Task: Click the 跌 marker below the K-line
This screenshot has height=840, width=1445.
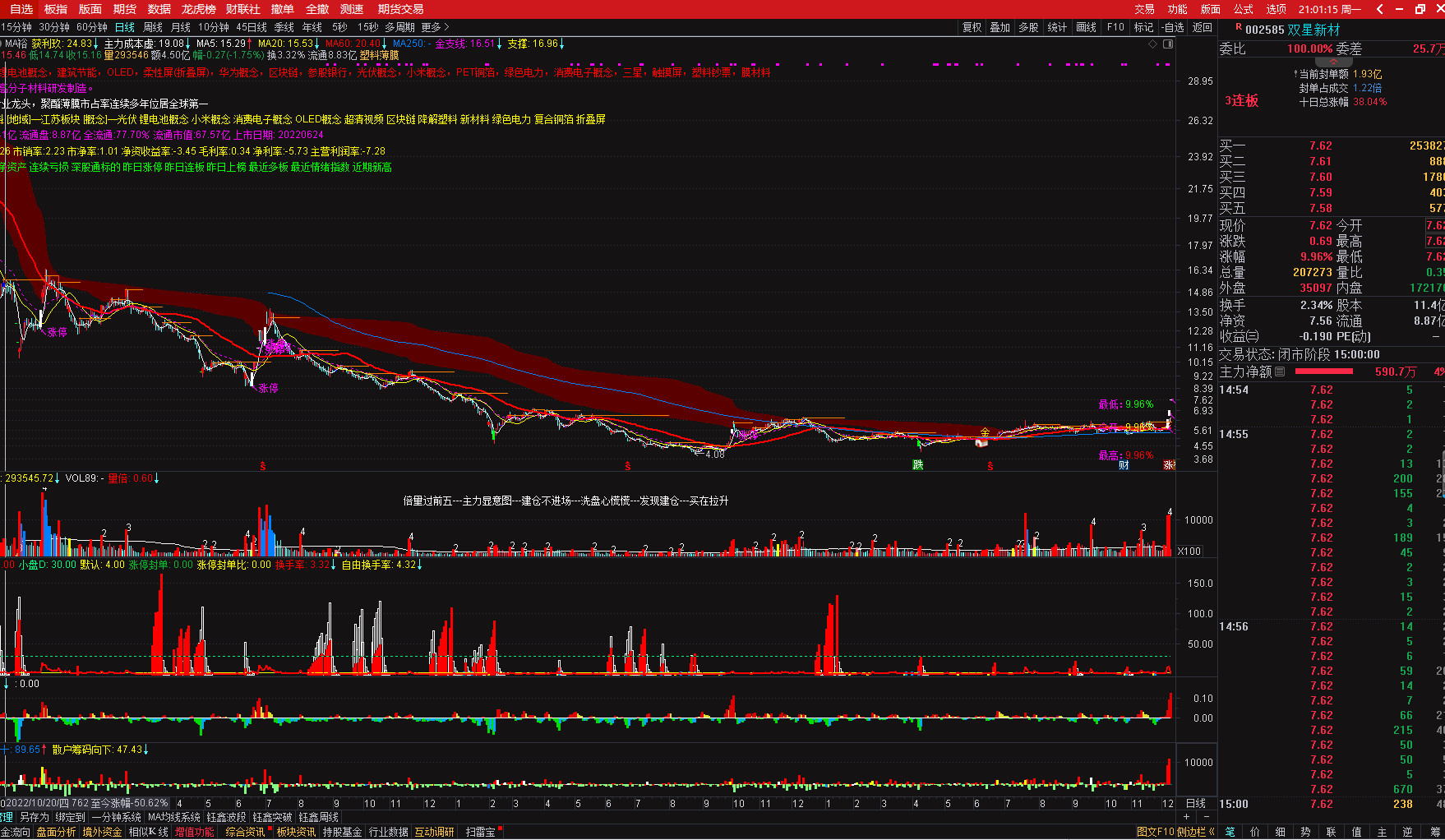Action: pyautogui.click(x=917, y=465)
